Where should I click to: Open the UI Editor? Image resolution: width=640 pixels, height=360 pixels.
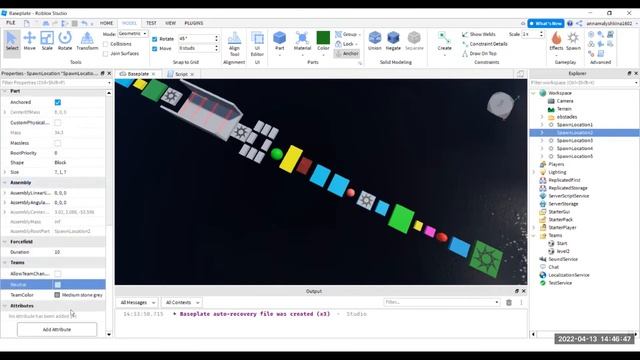coord(257,44)
